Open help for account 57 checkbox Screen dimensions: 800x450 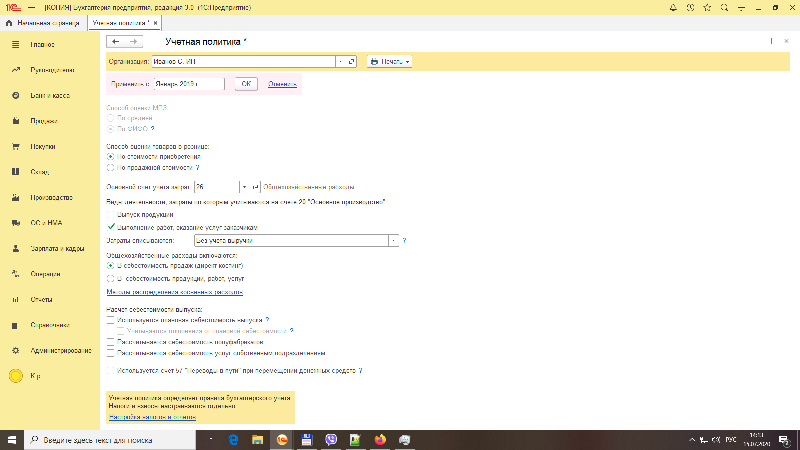tap(360, 371)
